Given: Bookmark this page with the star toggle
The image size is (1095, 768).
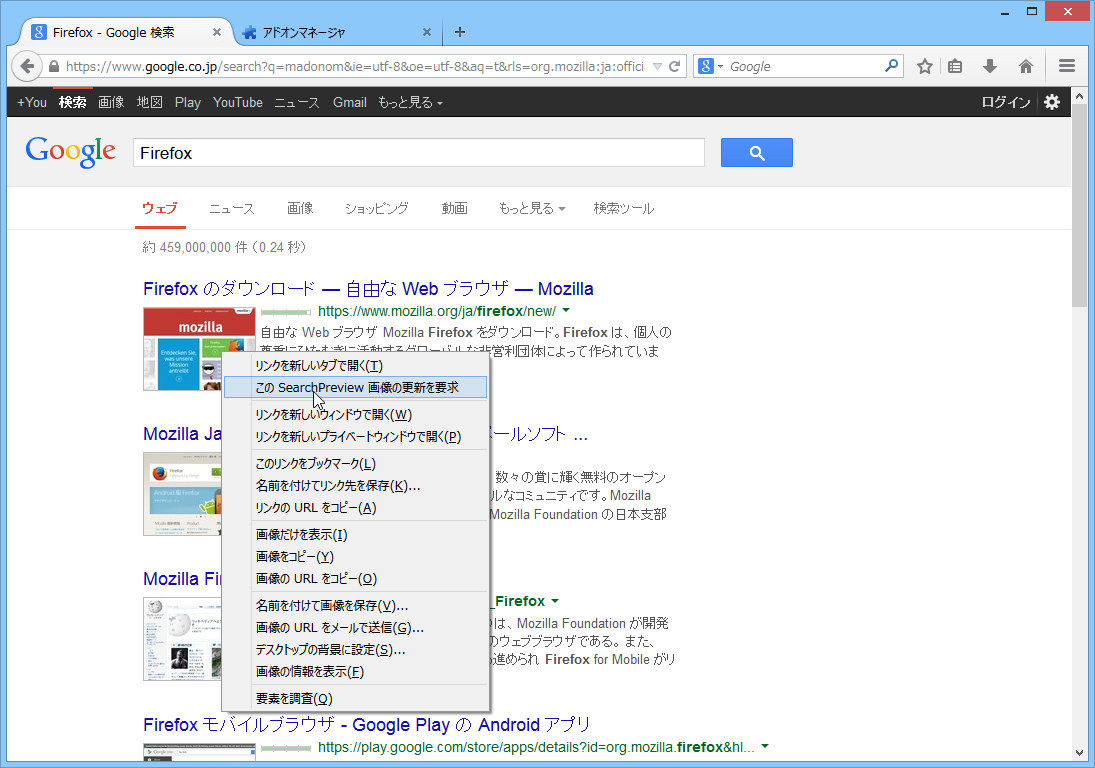Looking at the screenshot, I should (x=923, y=65).
